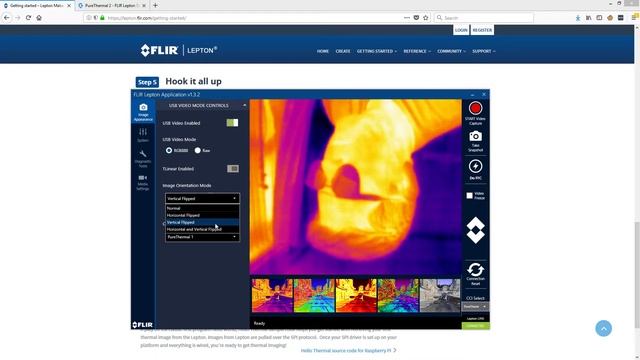
Task: Go to the Create nav item
Action: pyautogui.click(x=343, y=51)
